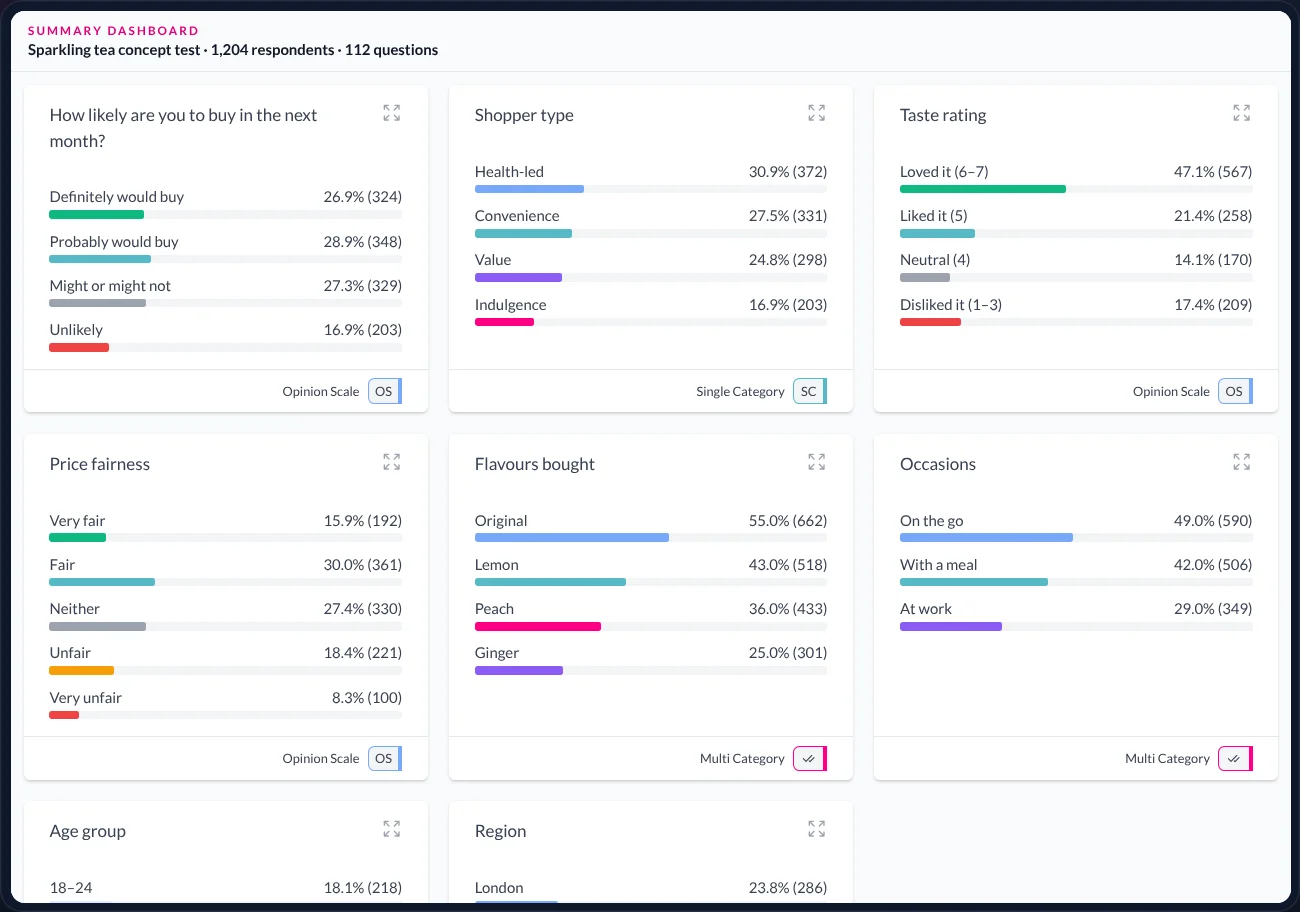Click the 'Ginger' flavour label
The image size is (1300, 912).
pos(497,653)
